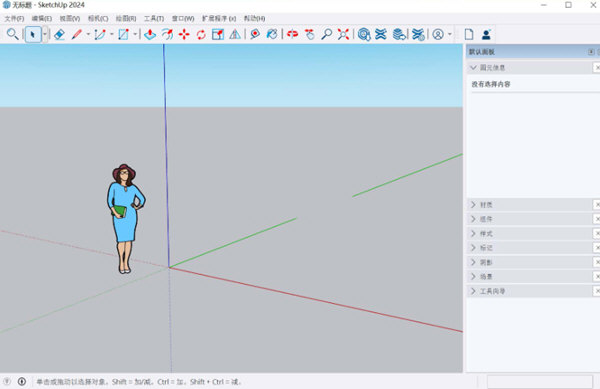
Task: Click the Zoom Extents icon
Action: point(343,34)
